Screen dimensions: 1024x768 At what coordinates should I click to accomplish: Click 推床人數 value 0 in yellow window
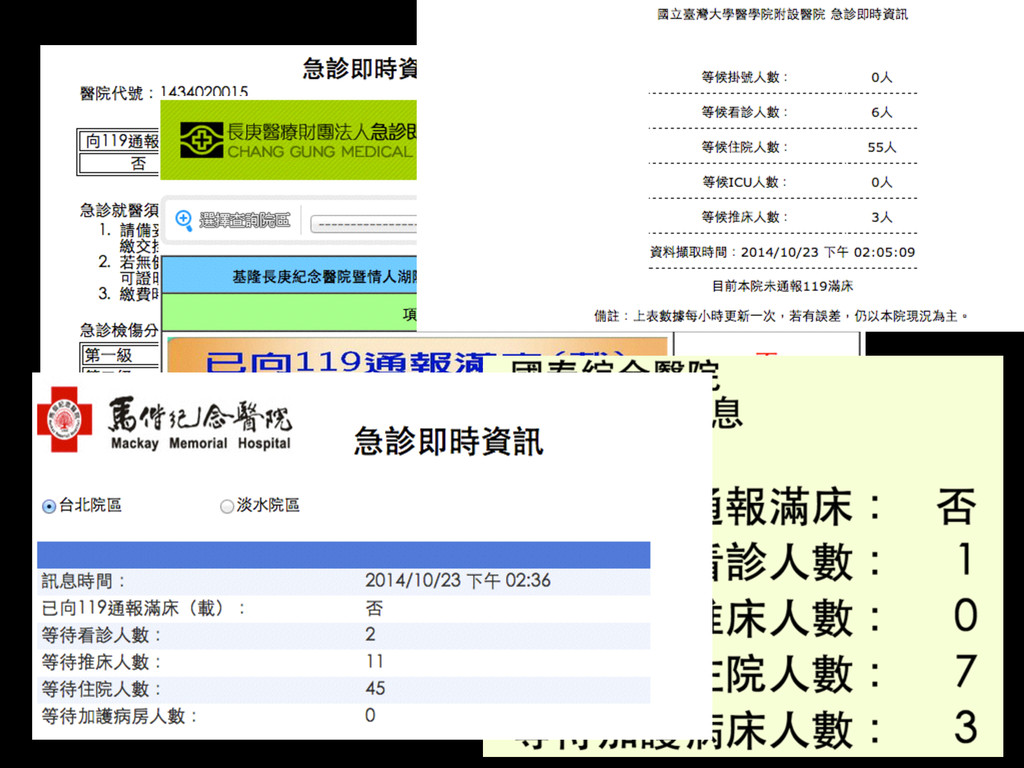click(x=965, y=617)
